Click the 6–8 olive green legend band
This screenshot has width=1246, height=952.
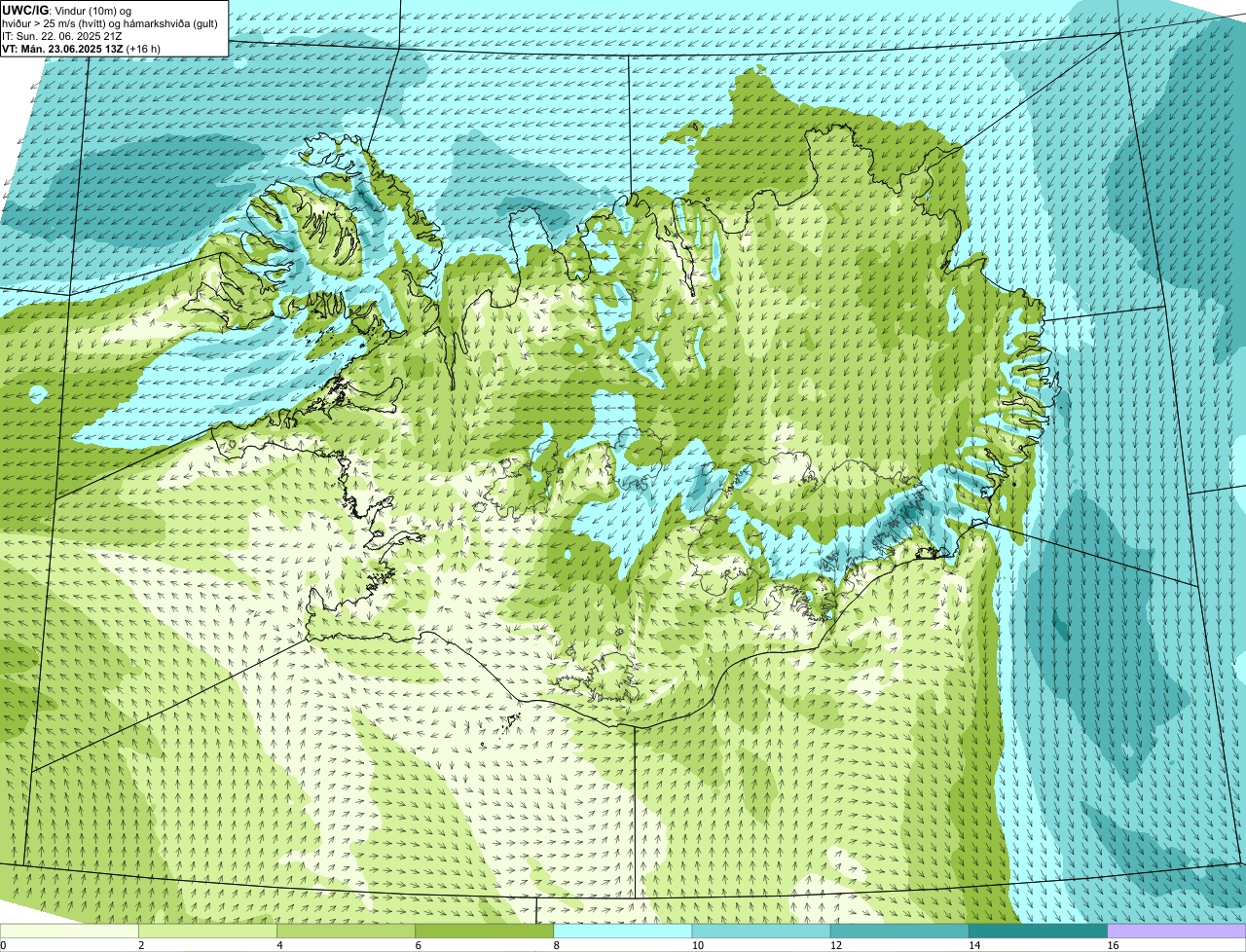coord(485,931)
